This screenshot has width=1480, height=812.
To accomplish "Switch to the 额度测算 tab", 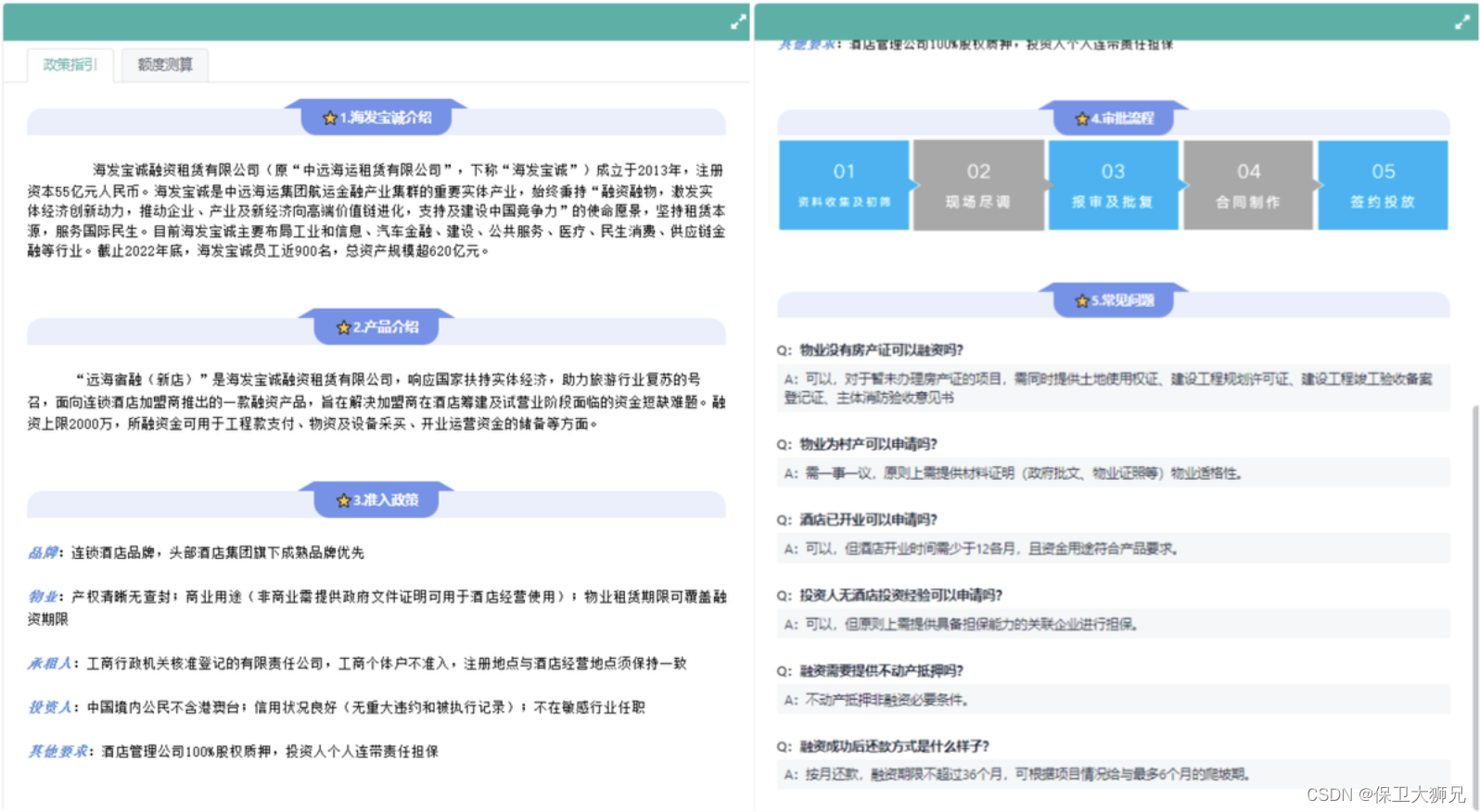I will point(165,65).
